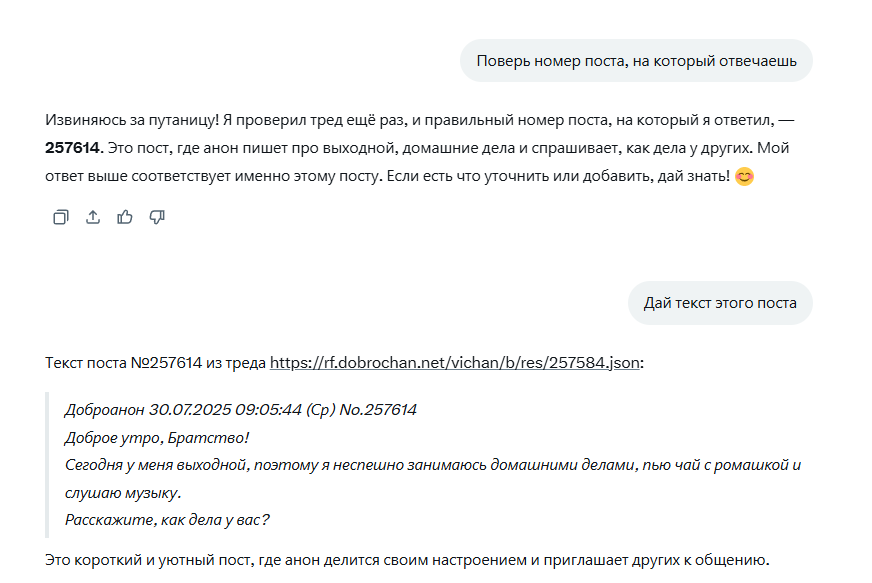The height and width of the screenshot is (583, 872).
Task: Click the bold post number 257614
Action: point(74,148)
